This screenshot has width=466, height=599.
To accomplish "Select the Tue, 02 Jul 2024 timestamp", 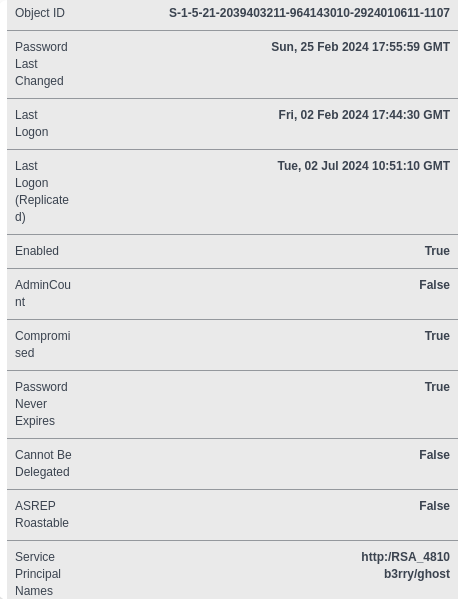I will (363, 166).
